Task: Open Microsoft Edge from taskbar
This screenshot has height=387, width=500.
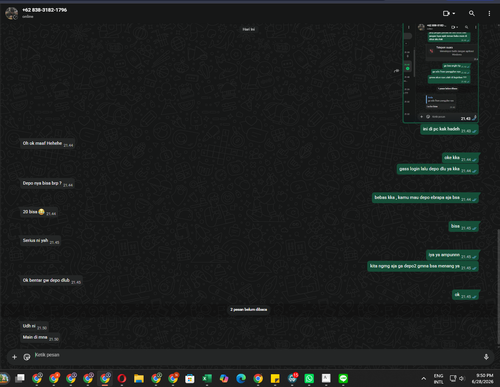Action: [x=241, y=378]
